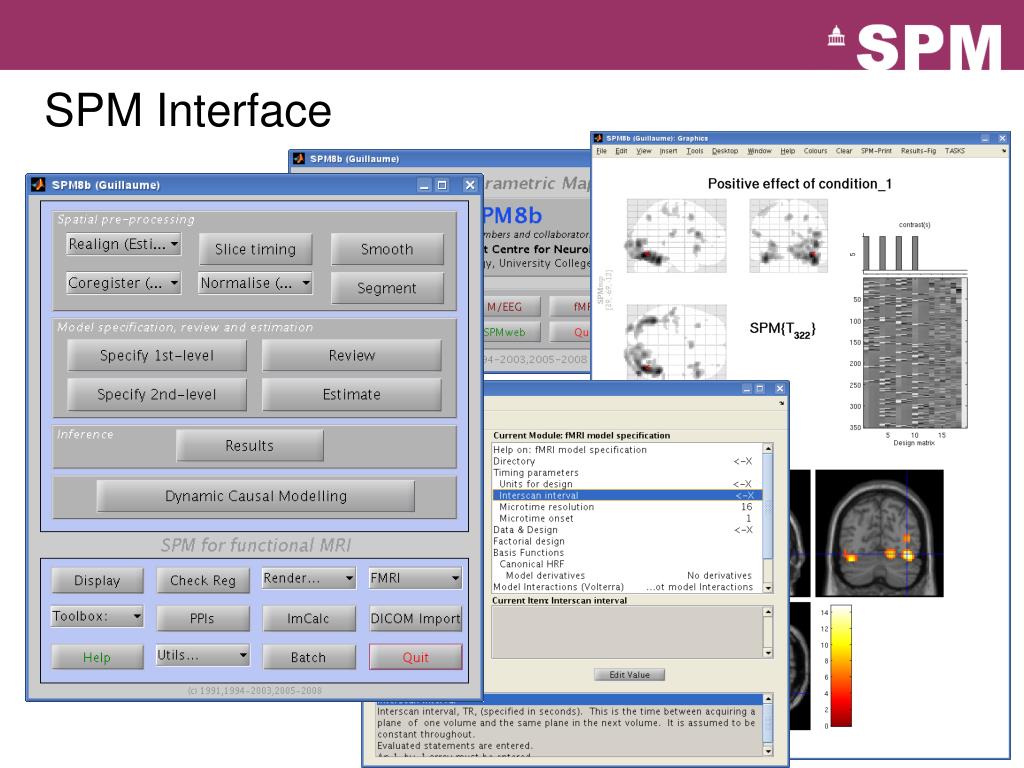Click the SPMweb button in background window
Image resolution: width=1024 pixels, height=768 pixels.
pos(513,332)
